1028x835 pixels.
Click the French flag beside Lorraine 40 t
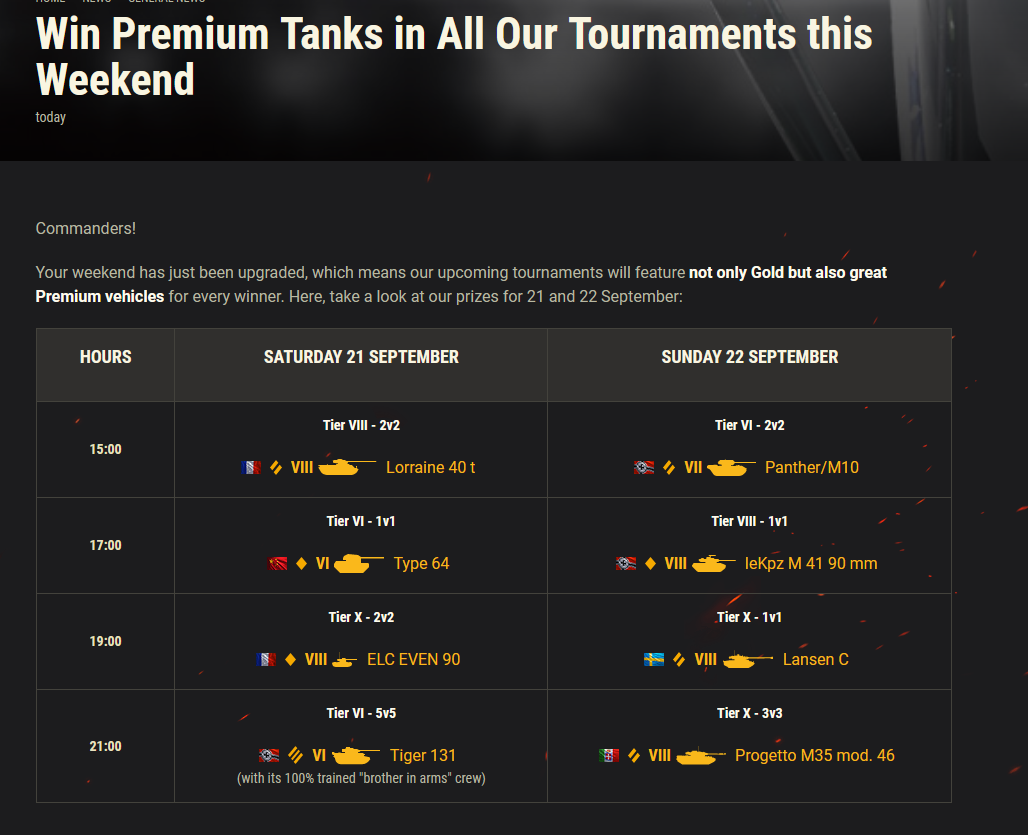coord(250,467)
